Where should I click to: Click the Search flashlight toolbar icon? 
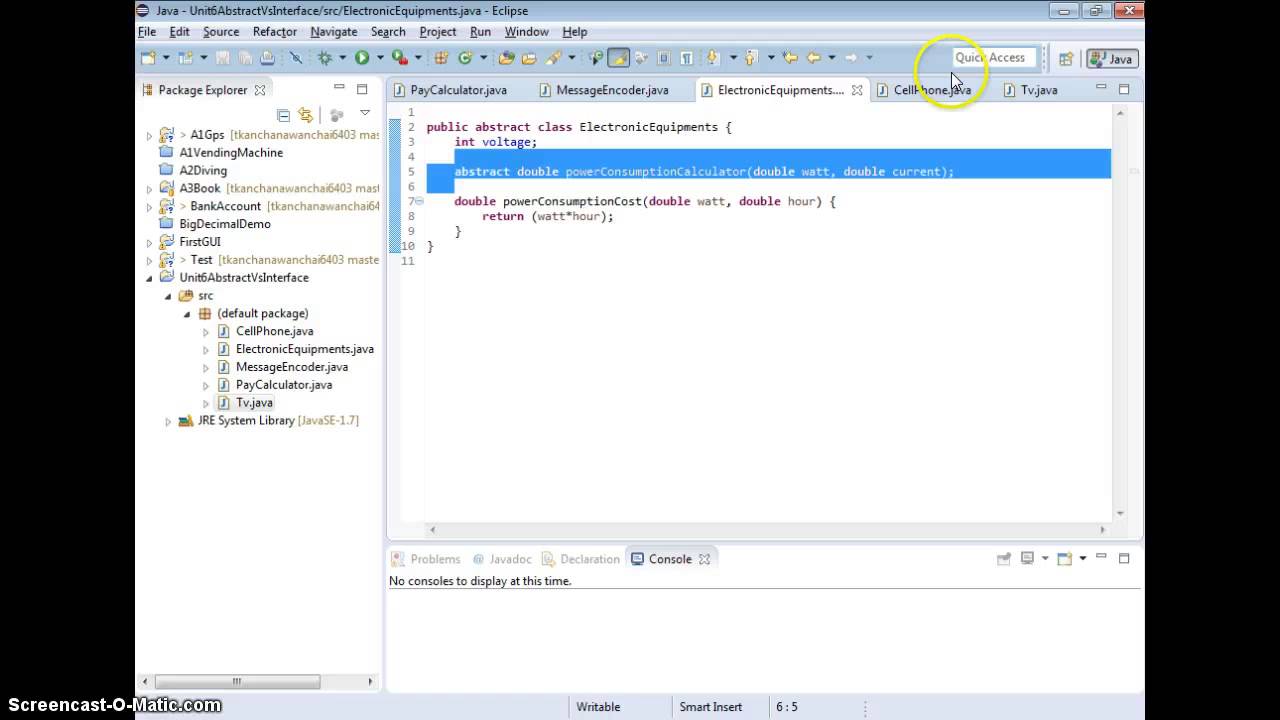click(x=553, y=58)
